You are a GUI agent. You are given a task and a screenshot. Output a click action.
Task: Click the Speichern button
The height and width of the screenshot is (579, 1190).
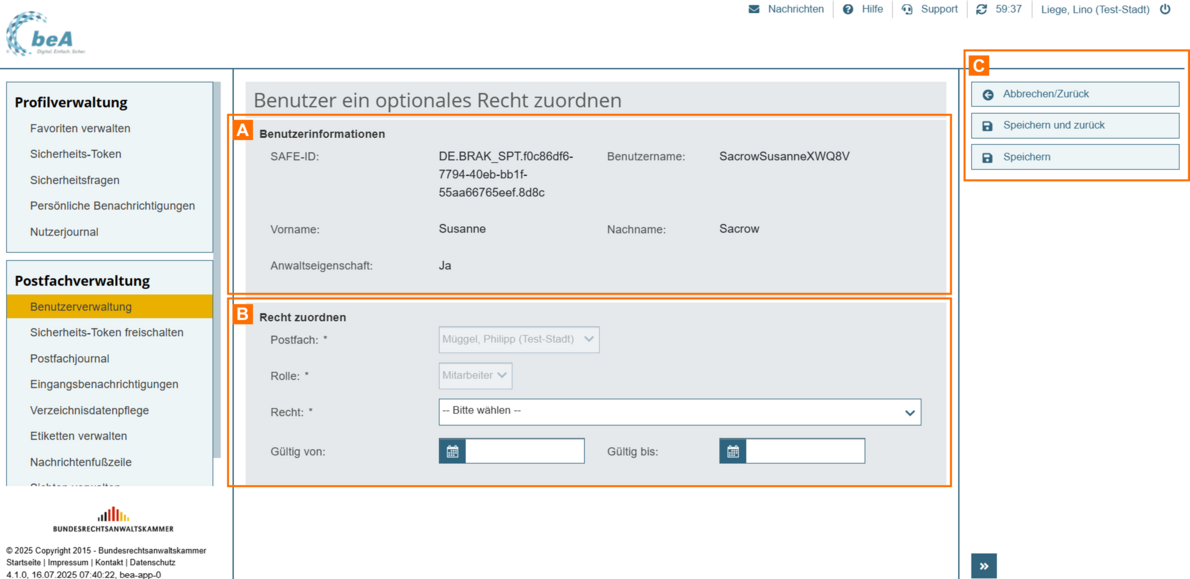click(x=1075, y=157)
